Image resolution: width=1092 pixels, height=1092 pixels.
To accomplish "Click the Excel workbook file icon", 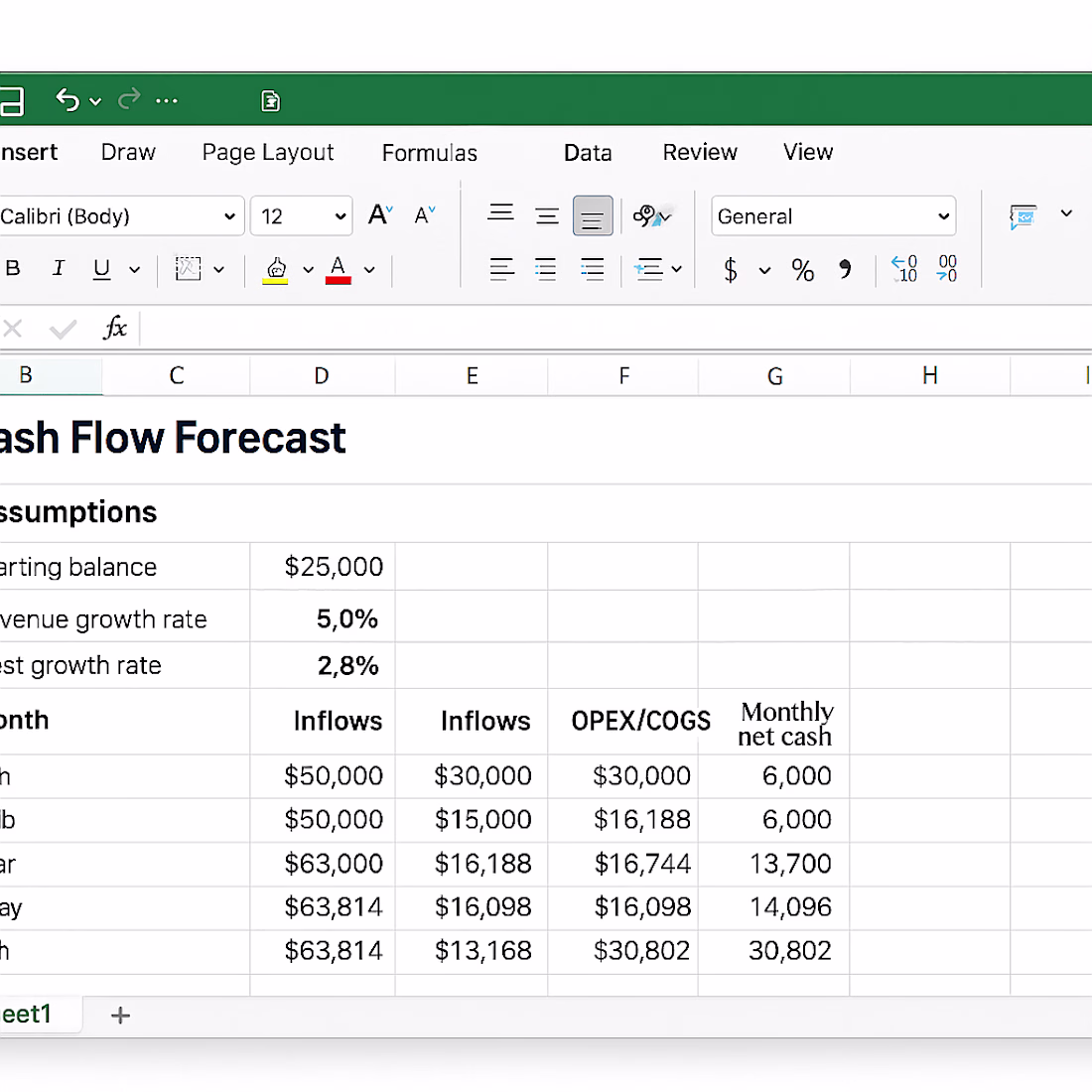I will (x=270, y=101).
